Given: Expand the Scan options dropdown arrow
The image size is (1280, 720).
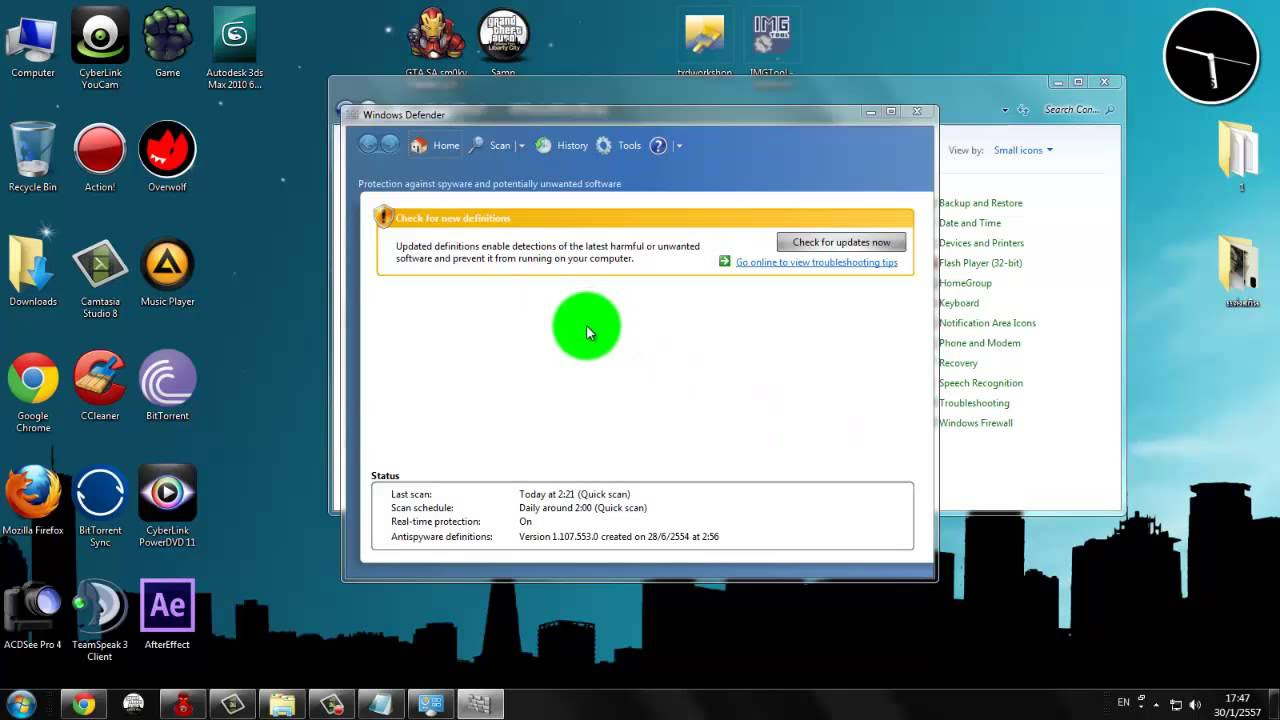Looking at the screenshot, I should pos(521,146).
